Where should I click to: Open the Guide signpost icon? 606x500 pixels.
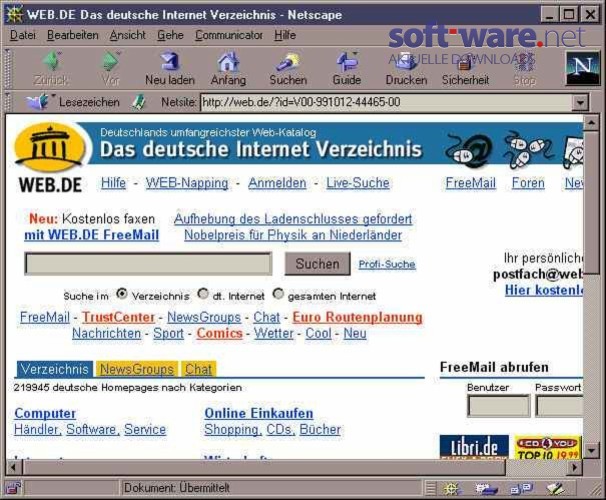pos(347,61)
